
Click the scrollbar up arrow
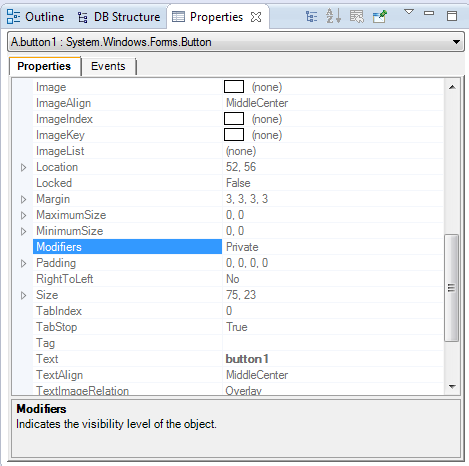point(452,87)
